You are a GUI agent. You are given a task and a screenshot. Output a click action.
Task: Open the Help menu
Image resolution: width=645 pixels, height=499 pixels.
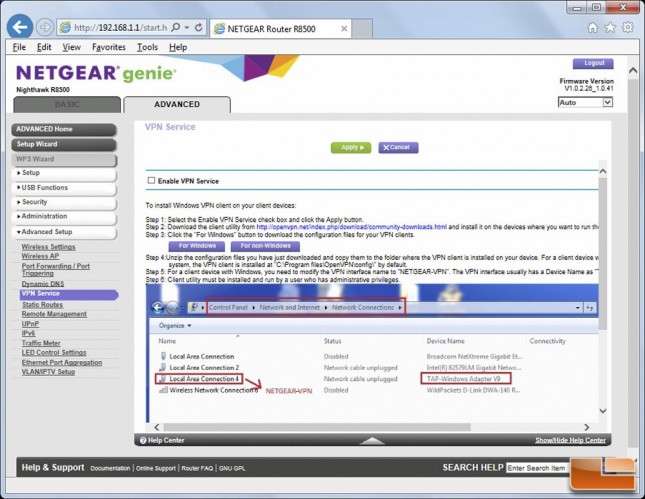[178, 47]
